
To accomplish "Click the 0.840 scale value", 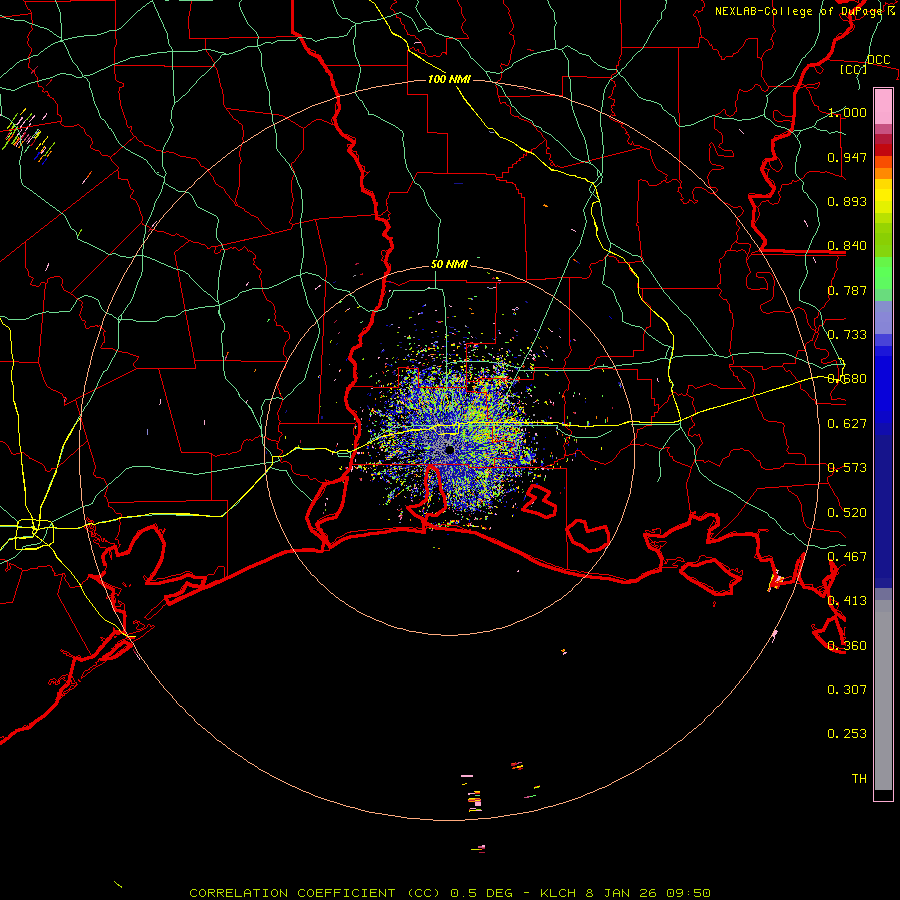I will [847, 246].
